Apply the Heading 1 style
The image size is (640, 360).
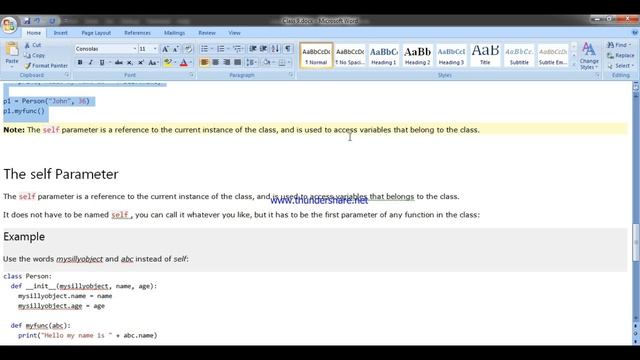(384, 56)
